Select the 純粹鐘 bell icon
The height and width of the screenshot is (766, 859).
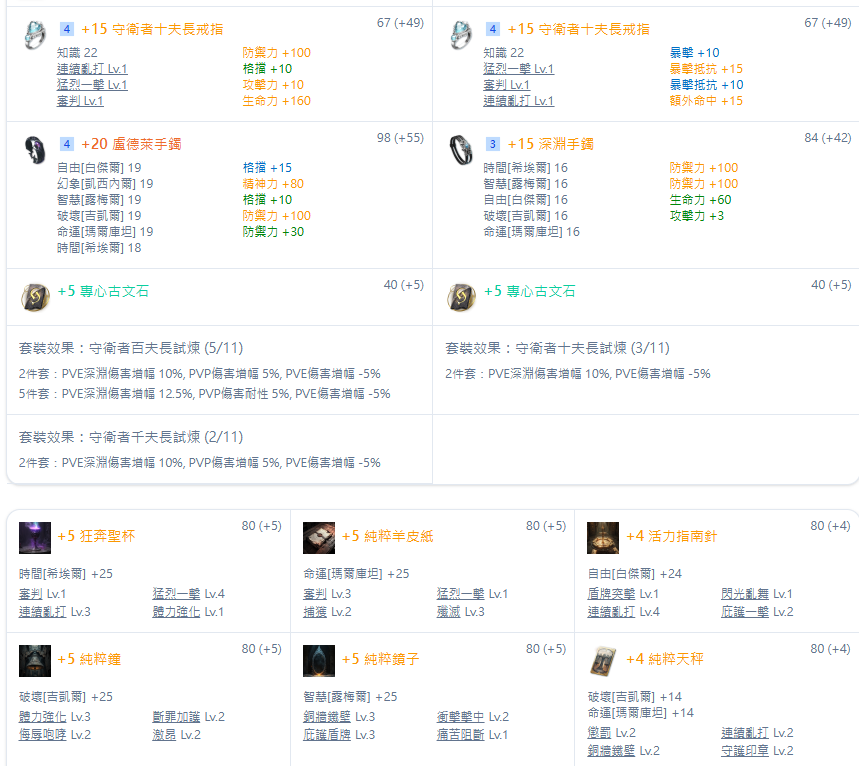(35, 661)
